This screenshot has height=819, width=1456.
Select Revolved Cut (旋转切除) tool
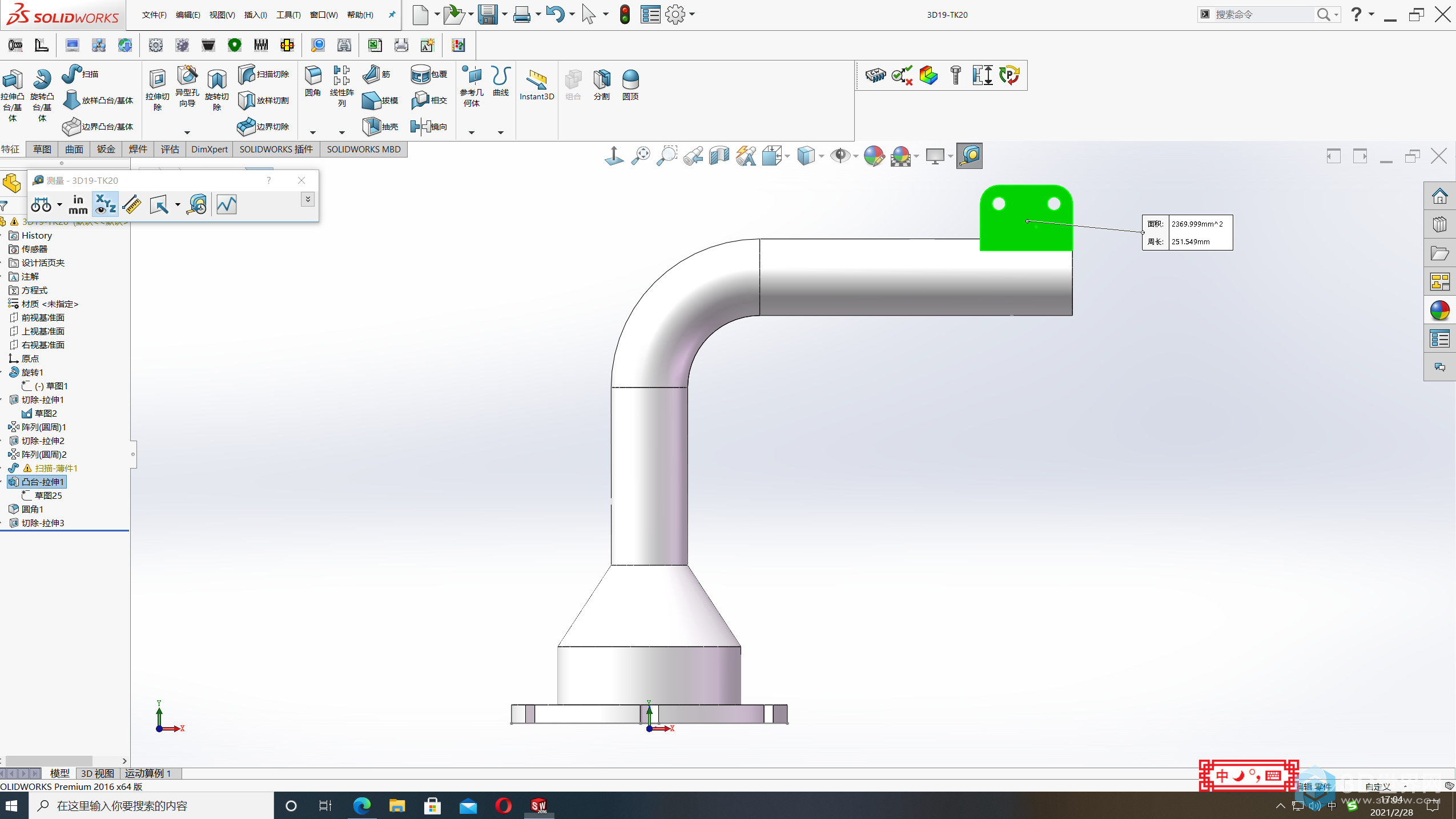coord(217,89)
